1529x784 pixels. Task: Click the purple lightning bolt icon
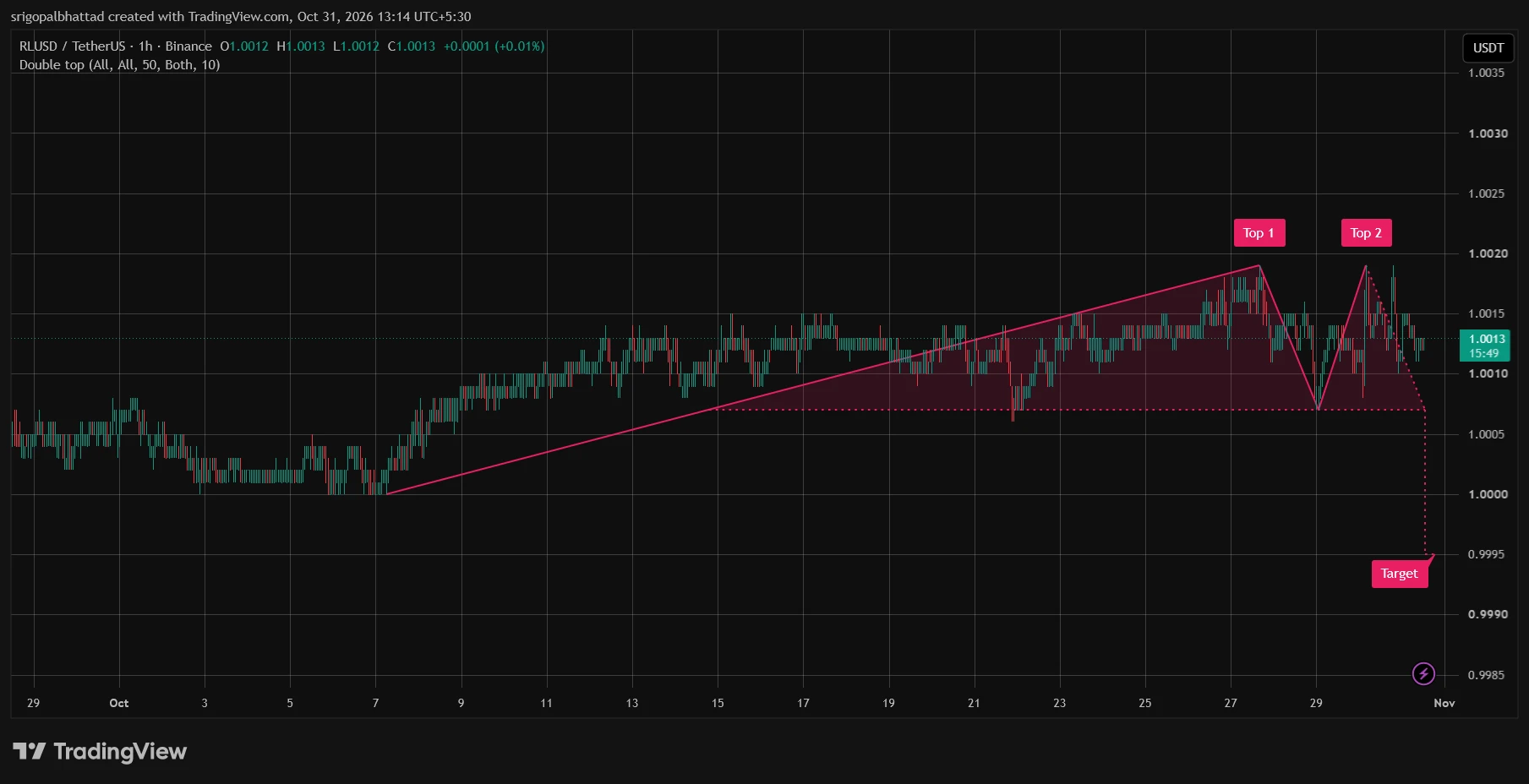coord(1423,673)
